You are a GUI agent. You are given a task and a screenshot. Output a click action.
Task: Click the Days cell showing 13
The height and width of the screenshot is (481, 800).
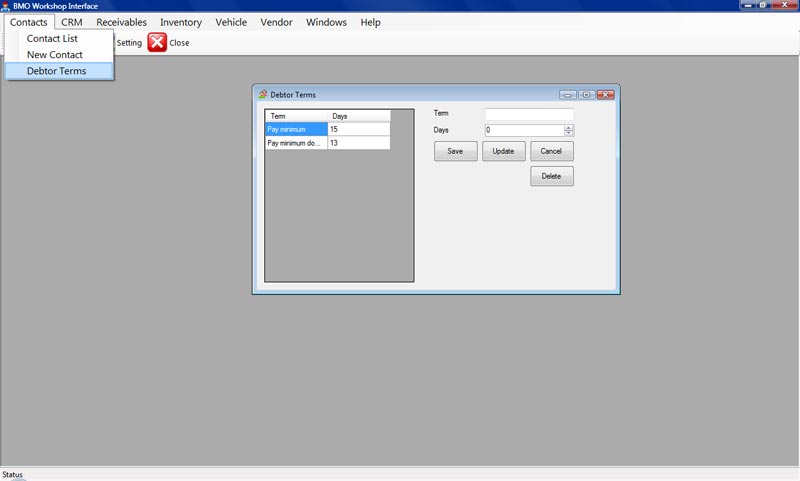(x=359, y=143)
